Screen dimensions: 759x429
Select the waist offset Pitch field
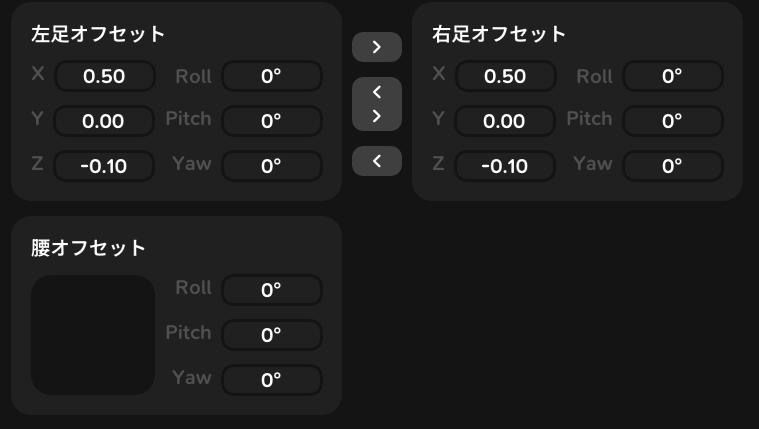click(x=271, y=335)
